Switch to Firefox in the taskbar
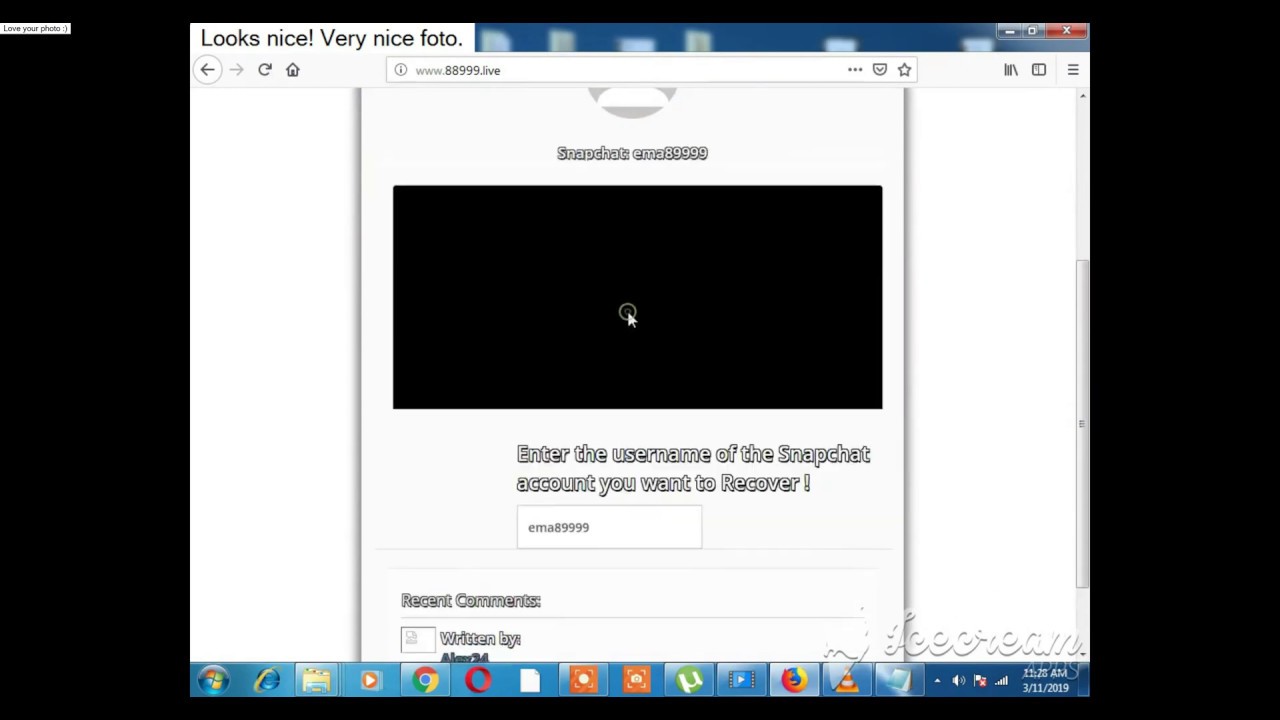Screen dimensions: 1280x720 click(x=793, y=681)
